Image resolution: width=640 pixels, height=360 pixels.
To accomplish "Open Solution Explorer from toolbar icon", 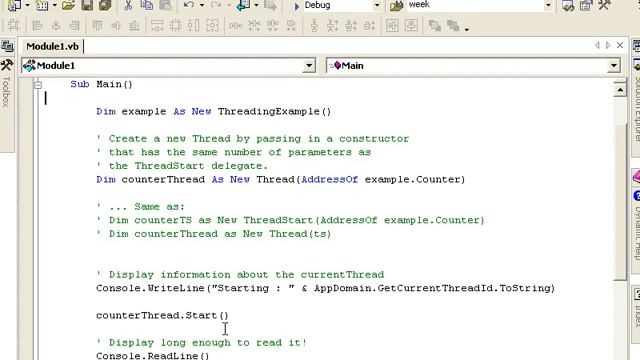I will (568, 5).
